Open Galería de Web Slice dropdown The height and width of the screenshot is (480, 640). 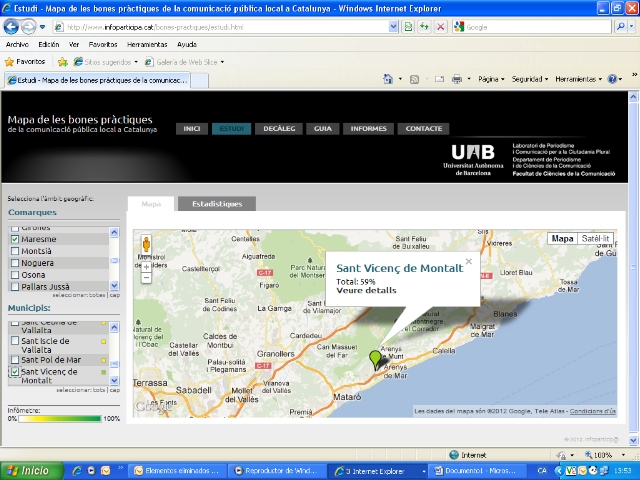coord(222,62)
